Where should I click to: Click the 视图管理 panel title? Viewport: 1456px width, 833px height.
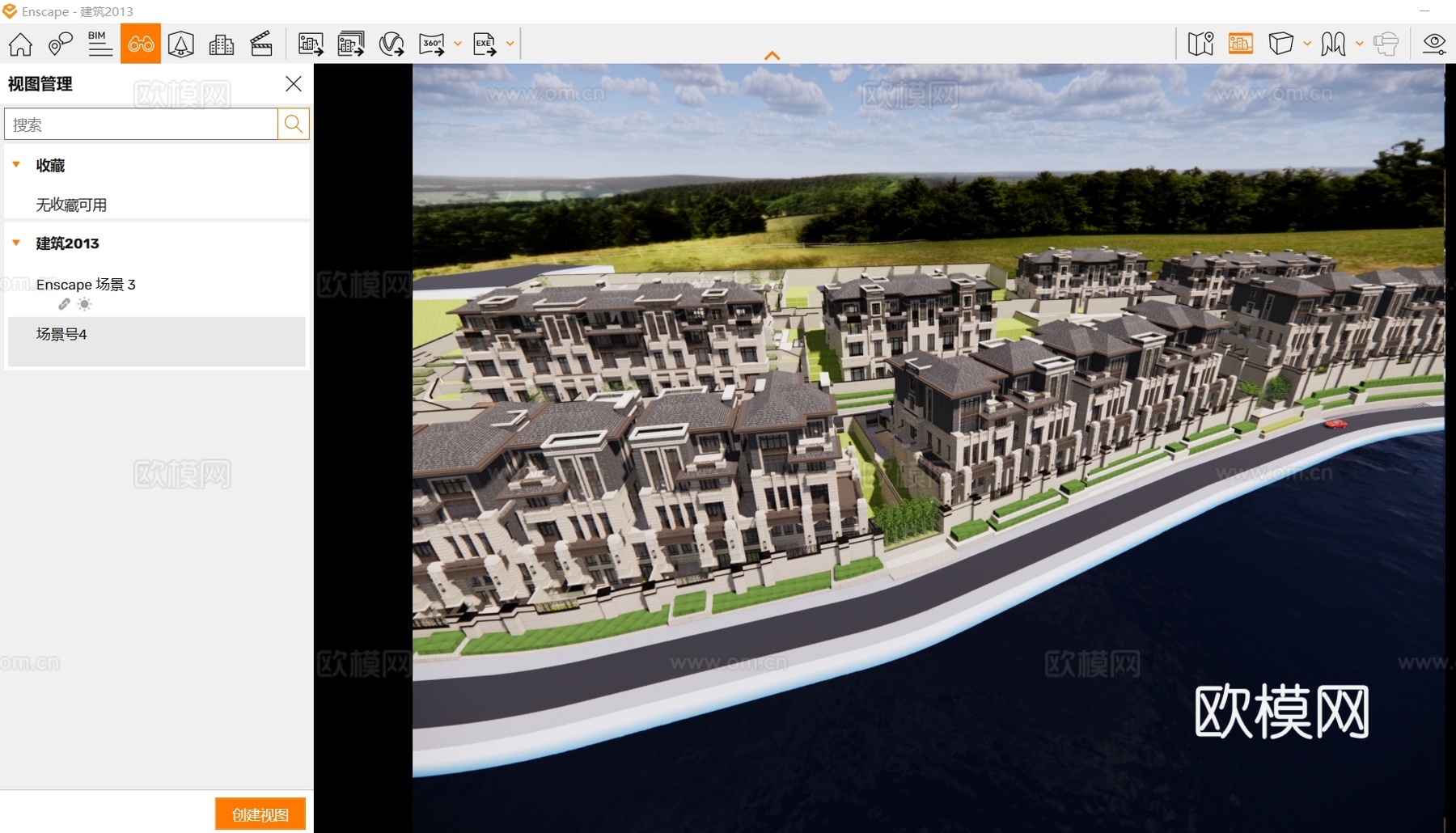click(x=40, y=84)
